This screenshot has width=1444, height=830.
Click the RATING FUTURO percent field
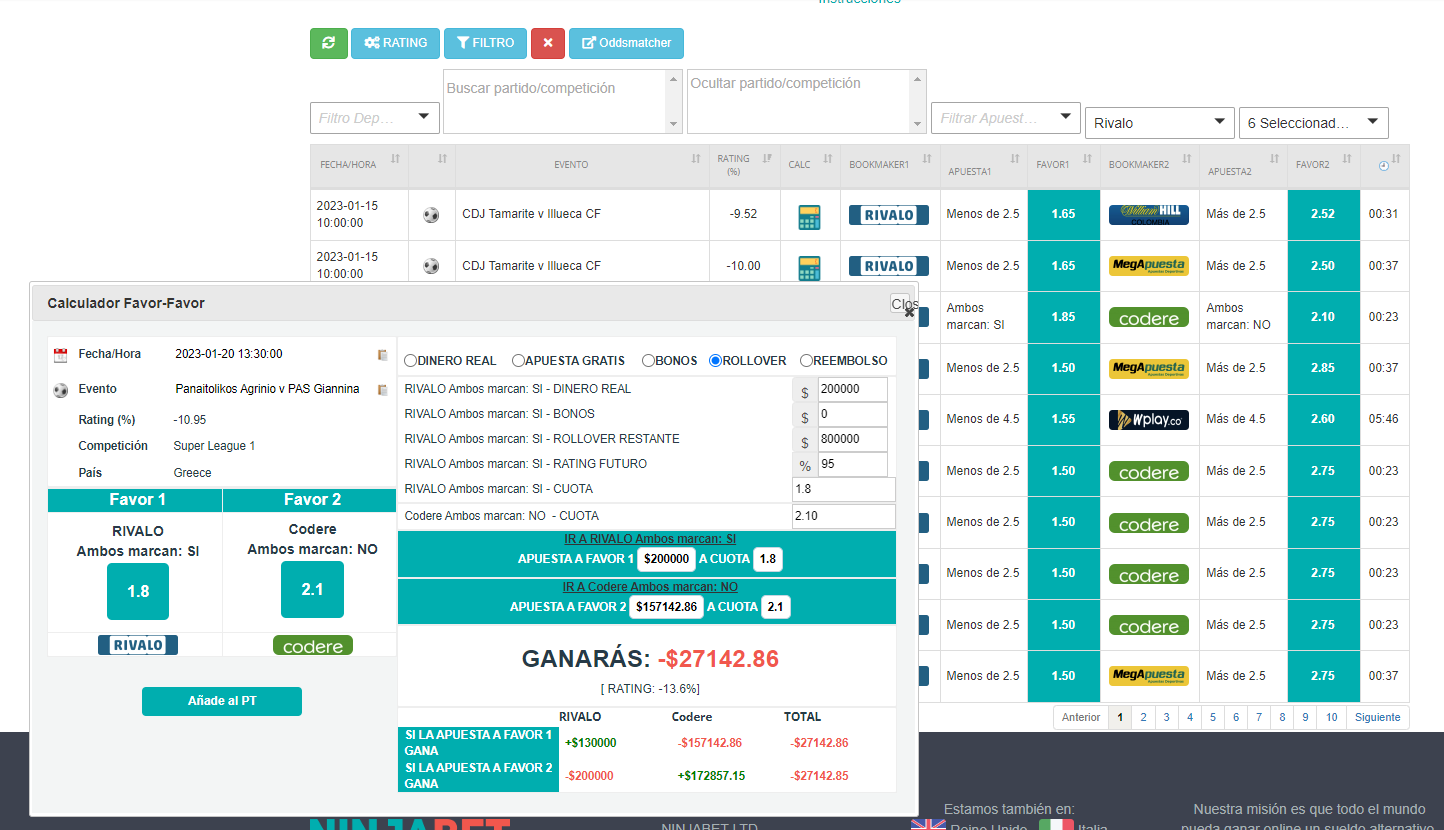[852, 465]
